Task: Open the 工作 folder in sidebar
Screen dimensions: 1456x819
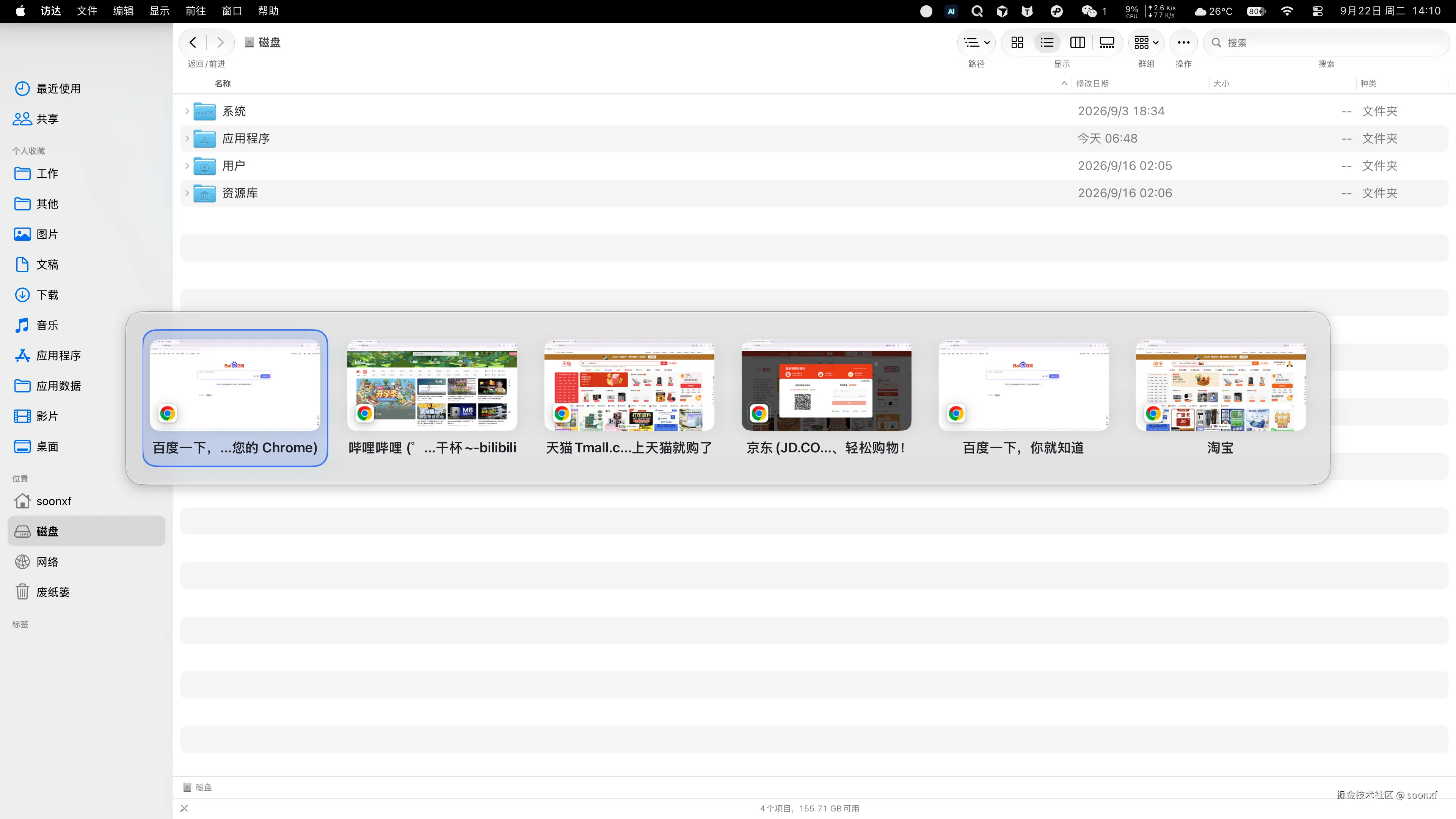Action: click(x=86, y=174)
